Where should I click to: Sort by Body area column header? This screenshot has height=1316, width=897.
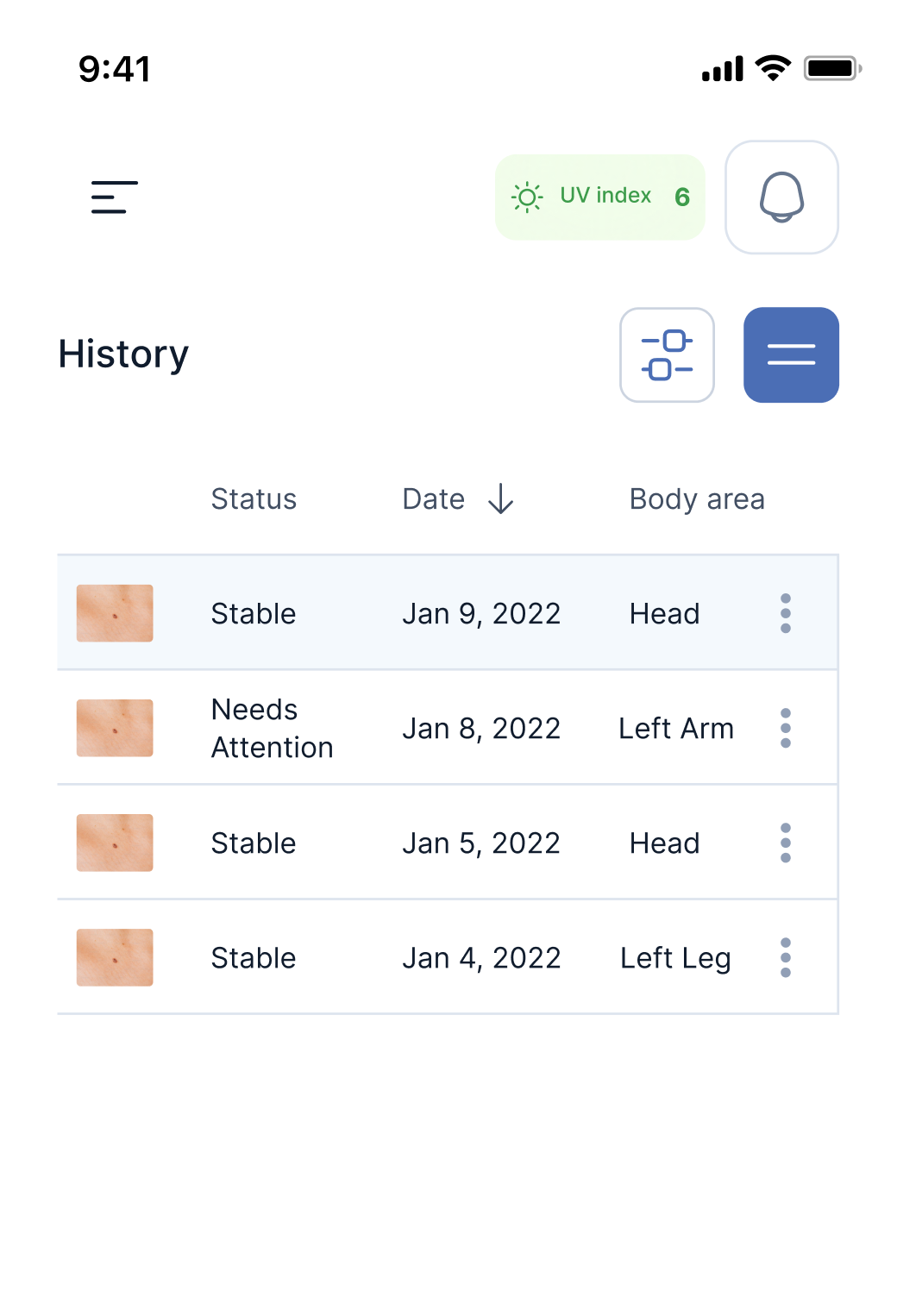(697, 499)
